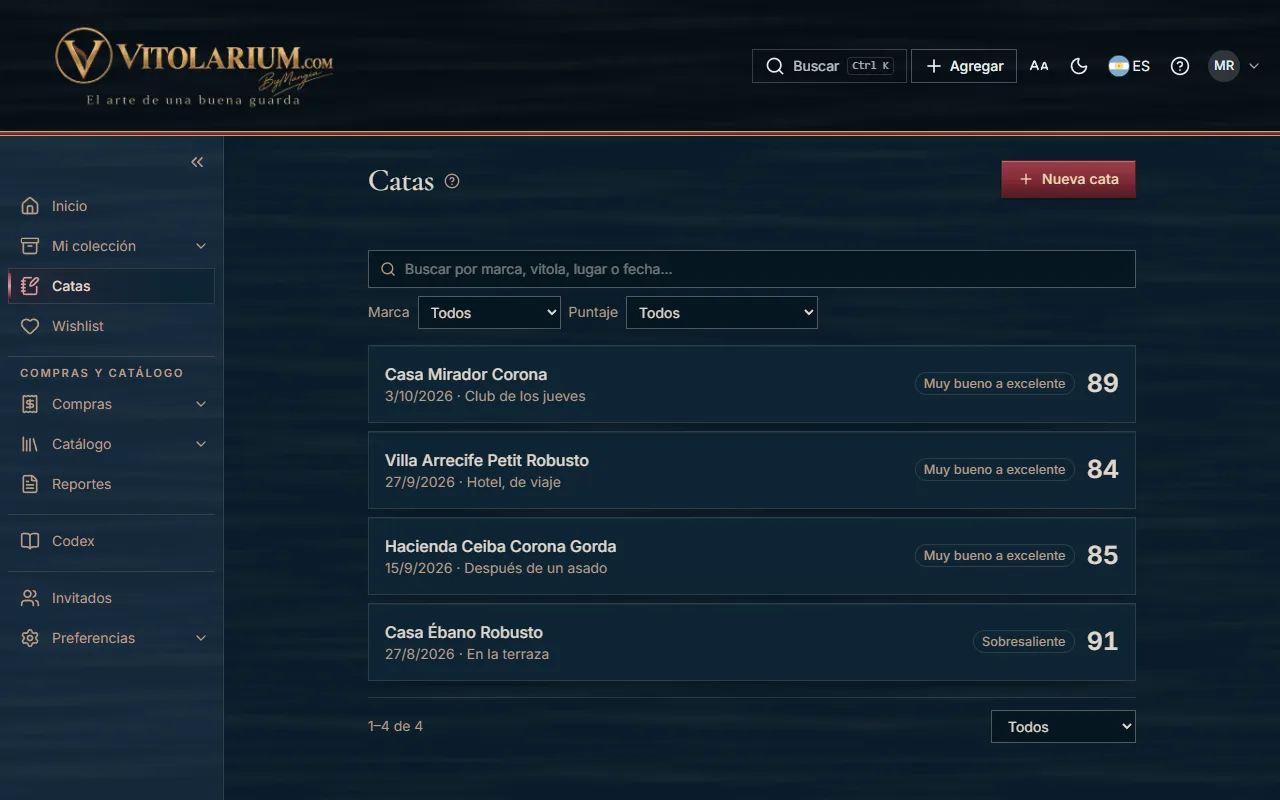Open Wishlist from the sidebar
Screen dimensions: 1280x800
point(111,326)
